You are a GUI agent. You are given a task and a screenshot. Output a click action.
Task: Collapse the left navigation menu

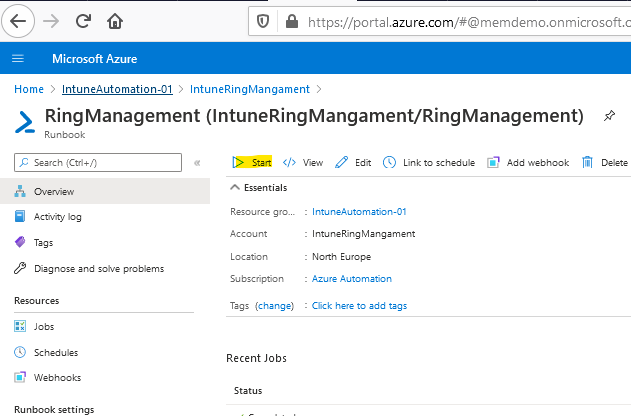coord(197,163)
